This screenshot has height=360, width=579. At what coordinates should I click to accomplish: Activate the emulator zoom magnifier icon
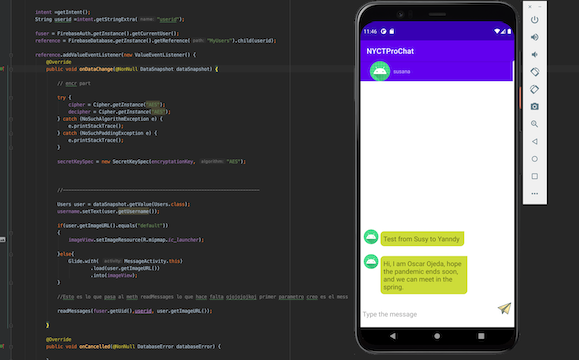534,124
